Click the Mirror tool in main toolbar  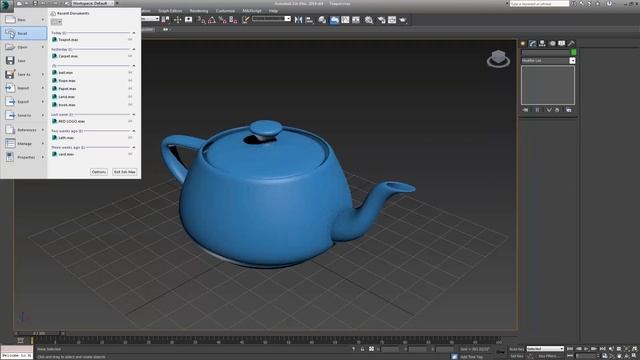click(x=298, y=20)
